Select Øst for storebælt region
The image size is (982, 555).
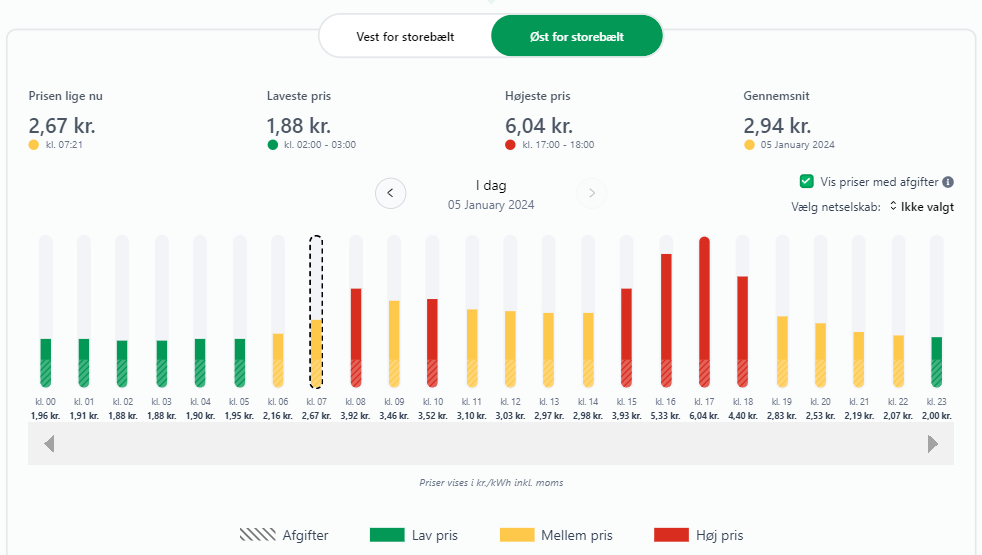tap(577, 36)
